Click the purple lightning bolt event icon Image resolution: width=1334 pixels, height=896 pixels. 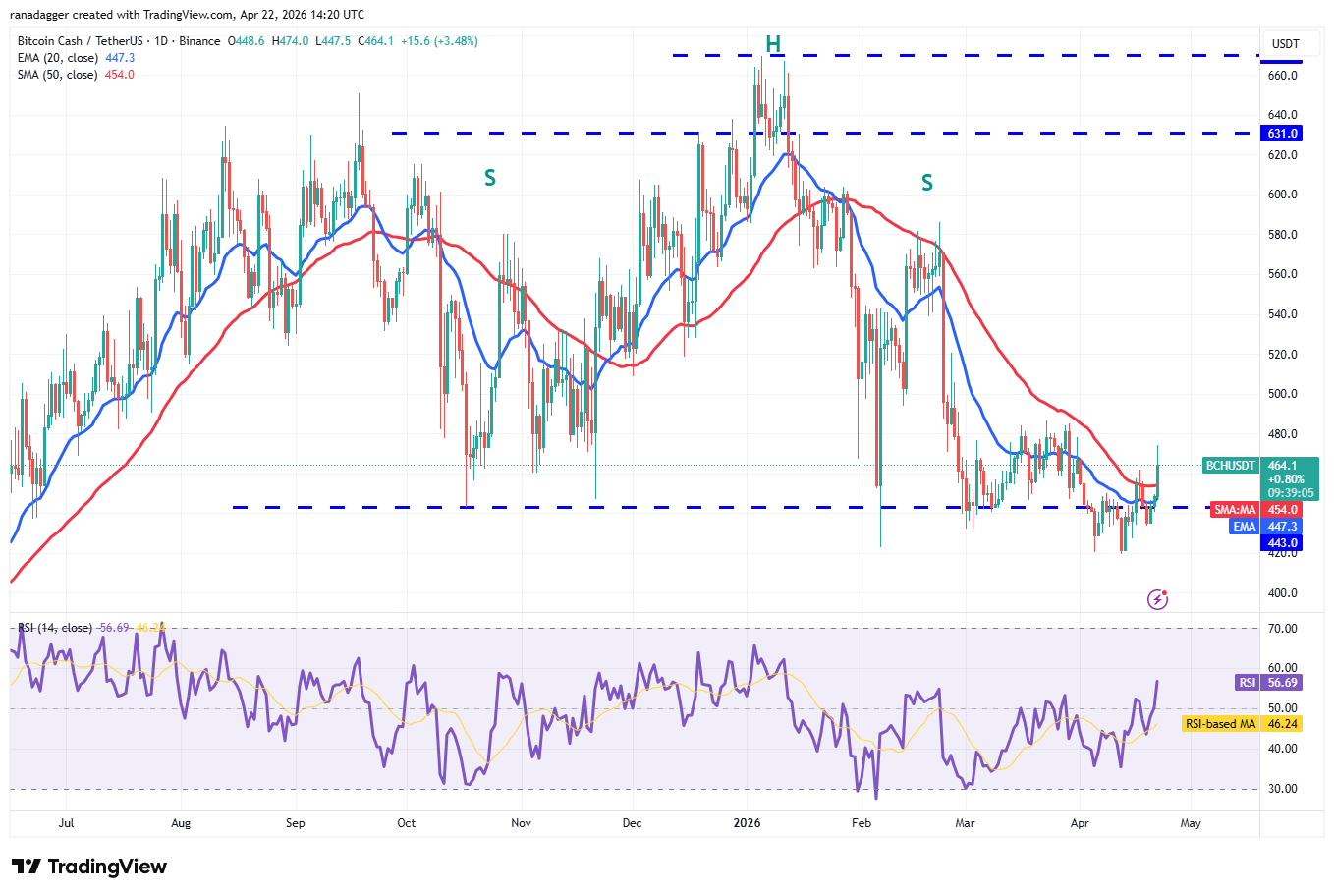point(1157,599)
